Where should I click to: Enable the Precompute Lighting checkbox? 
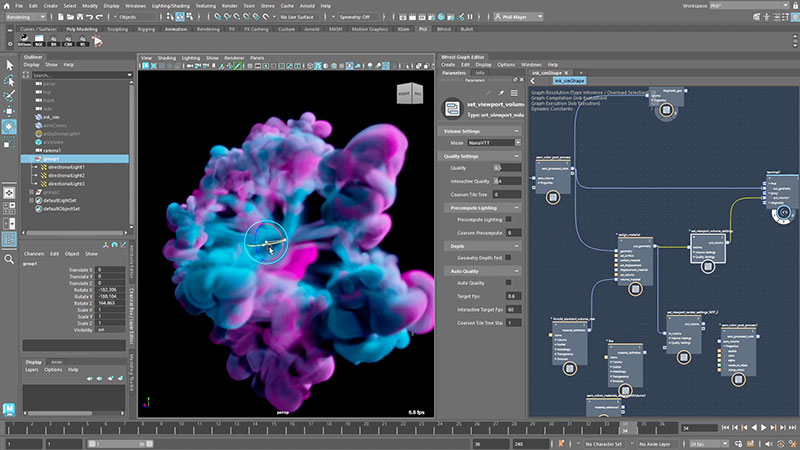510,219
